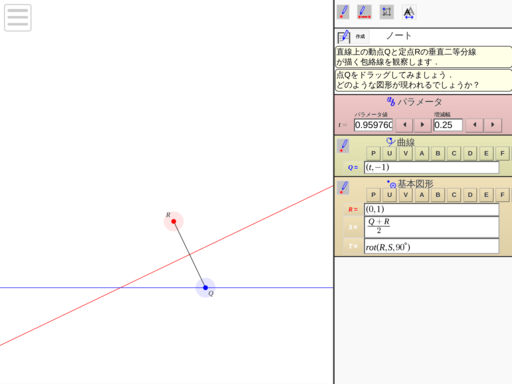Click the P button in the 基本図形 section
Viewport: 512px width, 384px height.
tap(373, 195)
